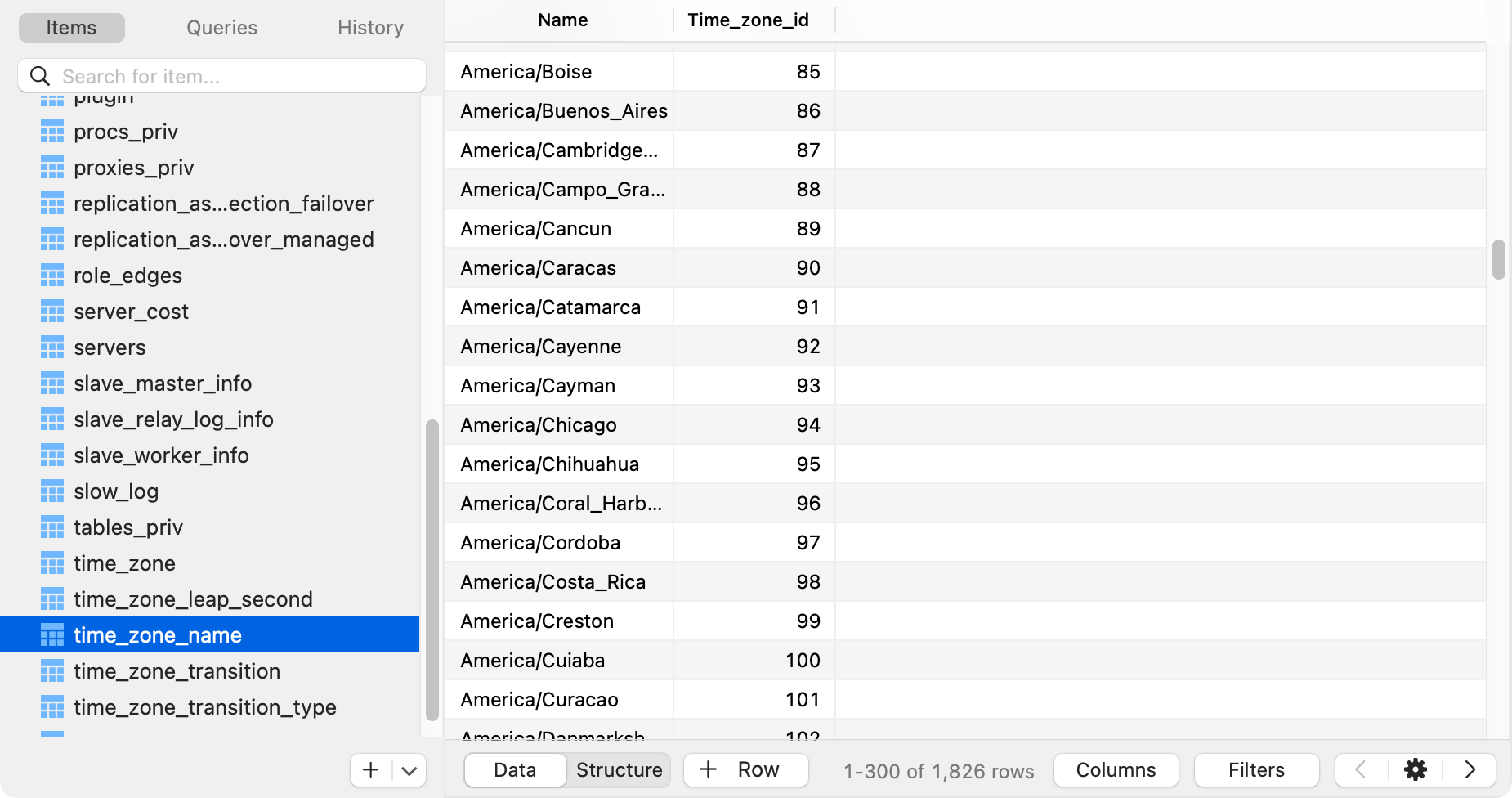Select the America/Boise cell
Screen dimensions: 1512x798
(559, 72)
